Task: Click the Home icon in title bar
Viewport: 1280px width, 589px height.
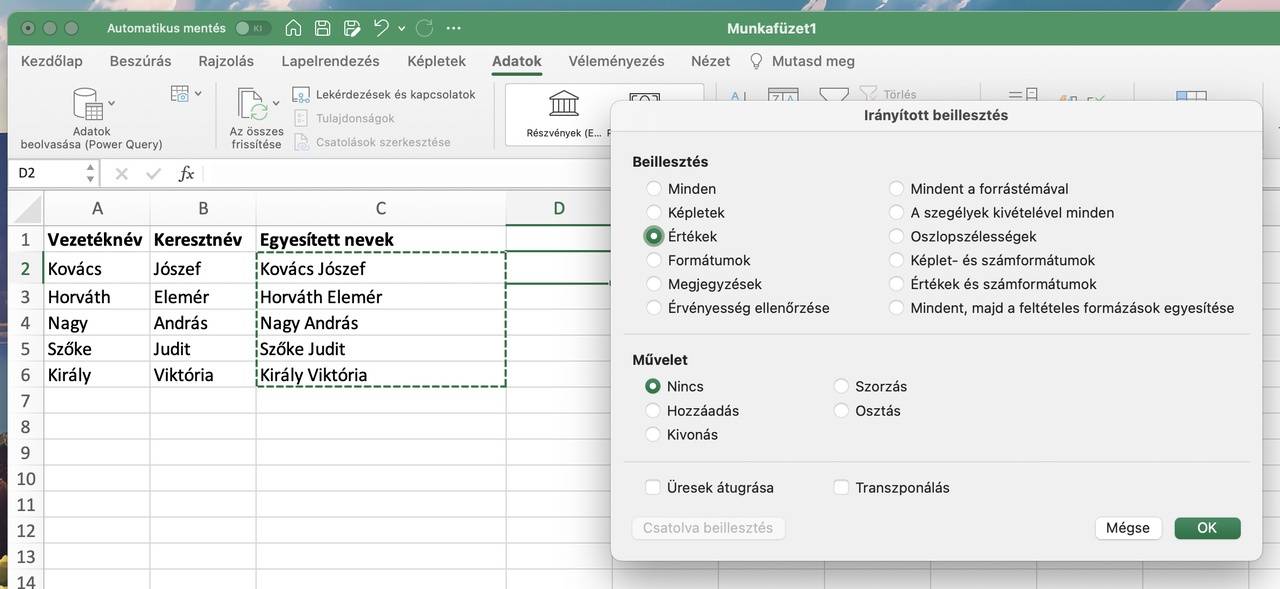Action: click(295, 28)
